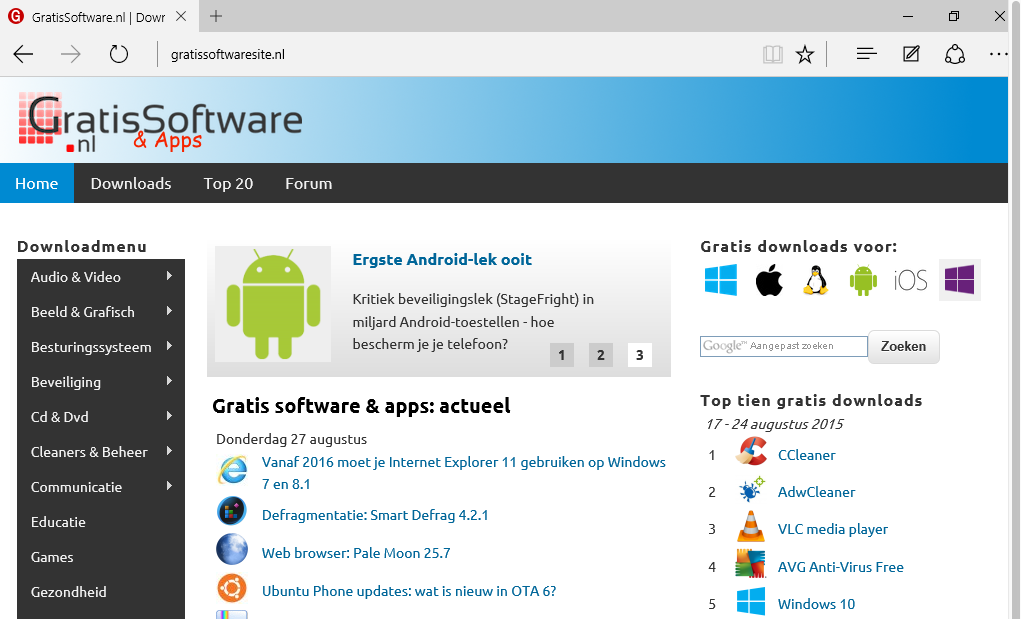Open Edge reading view book icon
The height and width of the screenshot is (619, 1021).
point(772,54)
